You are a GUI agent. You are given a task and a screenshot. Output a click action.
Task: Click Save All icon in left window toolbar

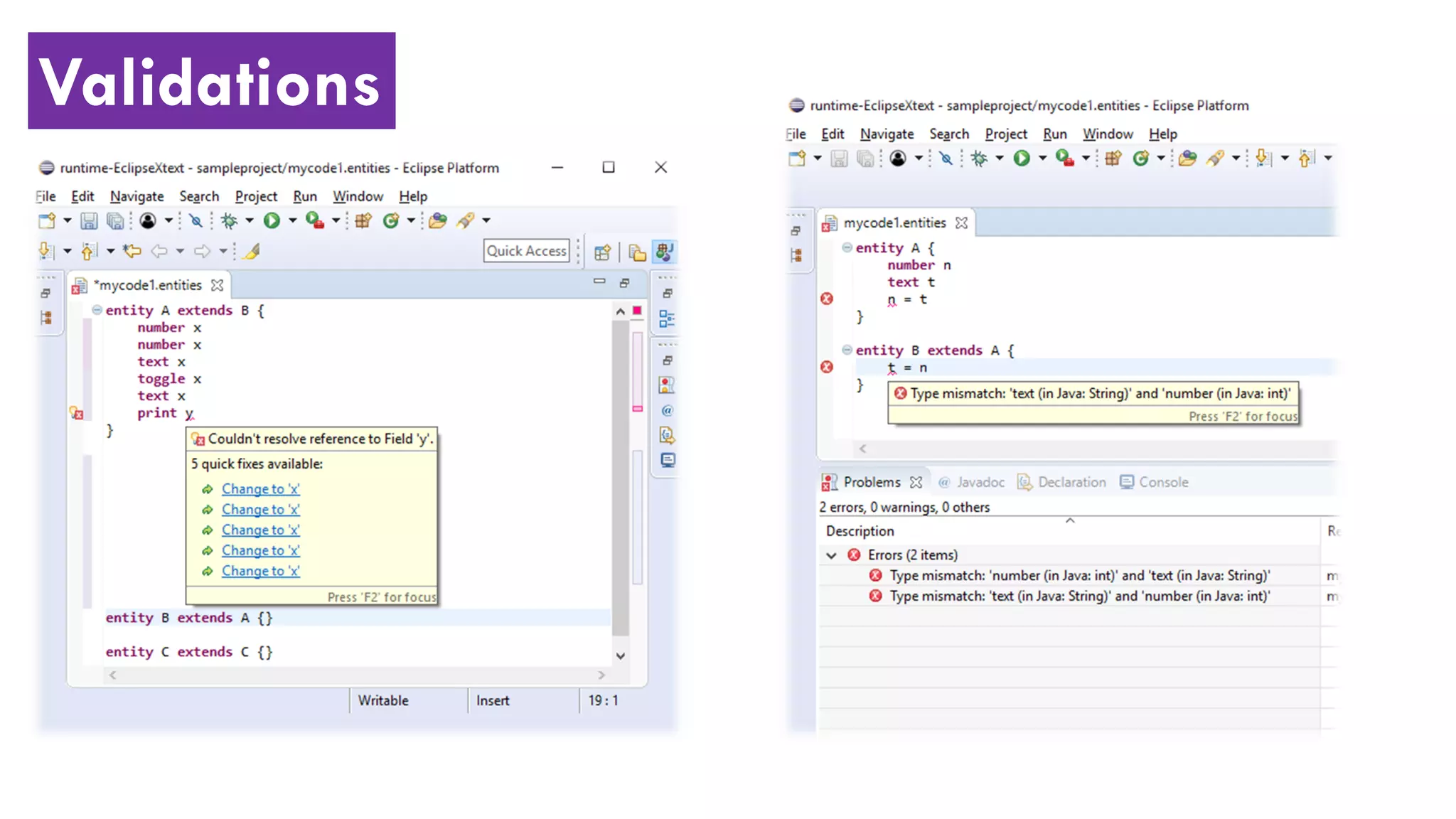click(x=115, y=221)
